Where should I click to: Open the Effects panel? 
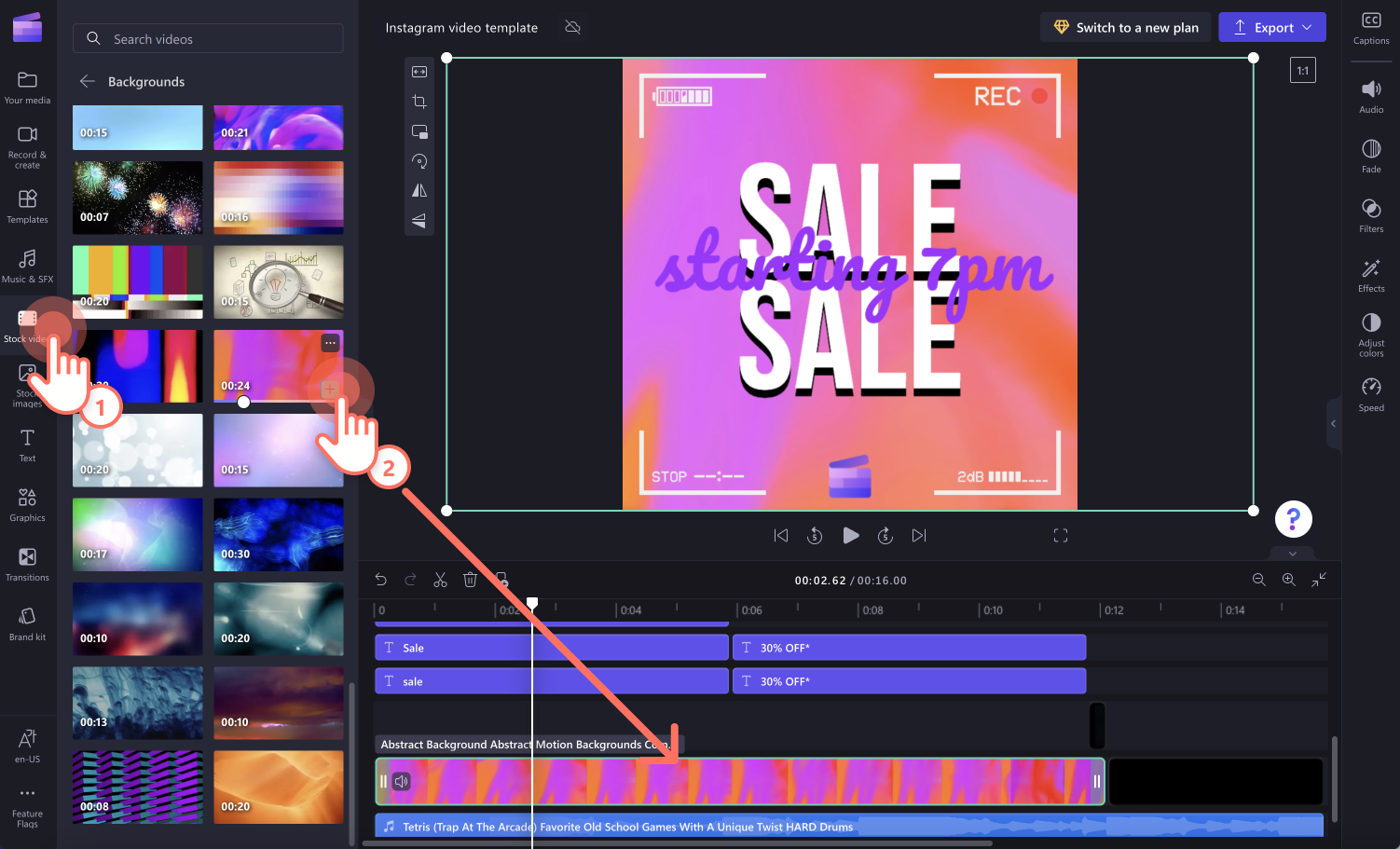[1370, 275]
